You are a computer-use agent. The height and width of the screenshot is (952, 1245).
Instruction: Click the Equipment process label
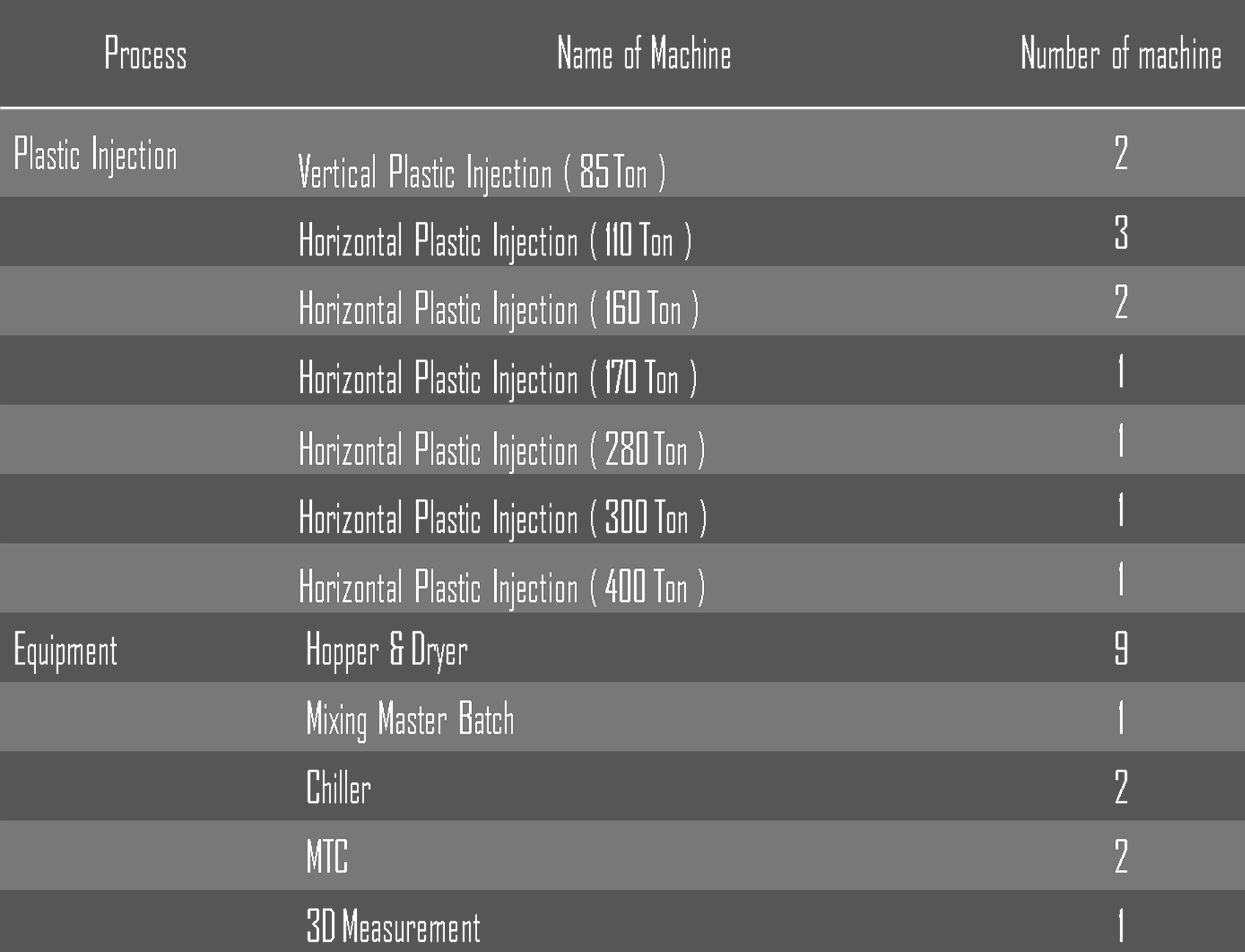click(x=65, y=651)
